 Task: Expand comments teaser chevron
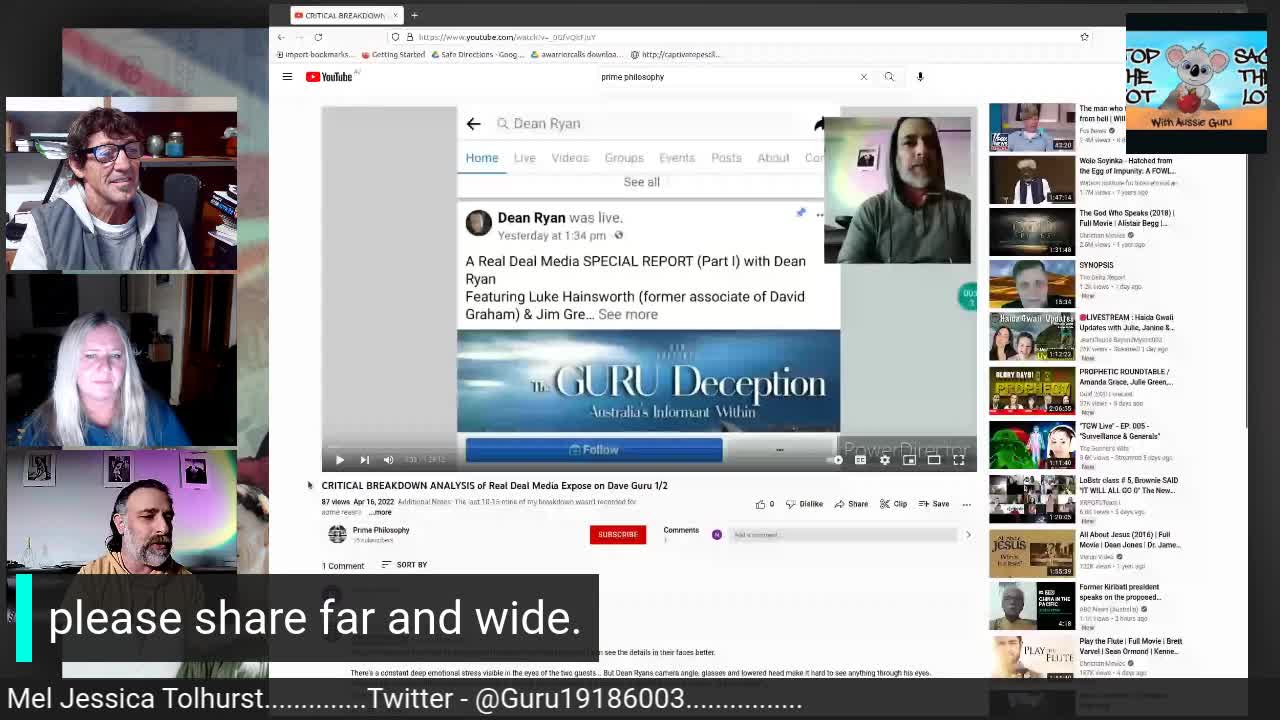pos(968,535)
